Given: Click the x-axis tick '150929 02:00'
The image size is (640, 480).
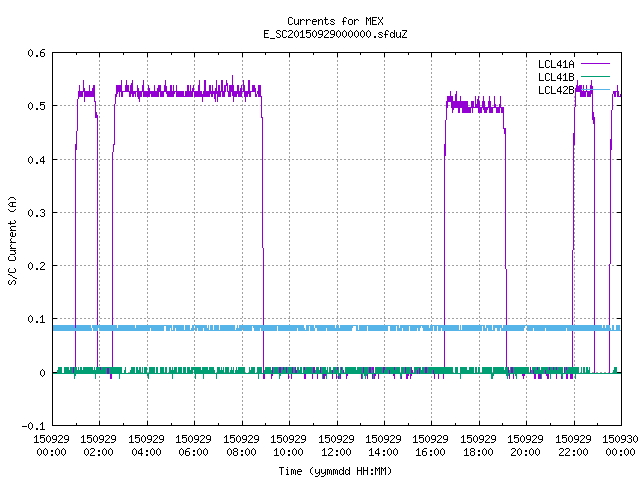Looking at the screenshot, I should coord(98,445).
